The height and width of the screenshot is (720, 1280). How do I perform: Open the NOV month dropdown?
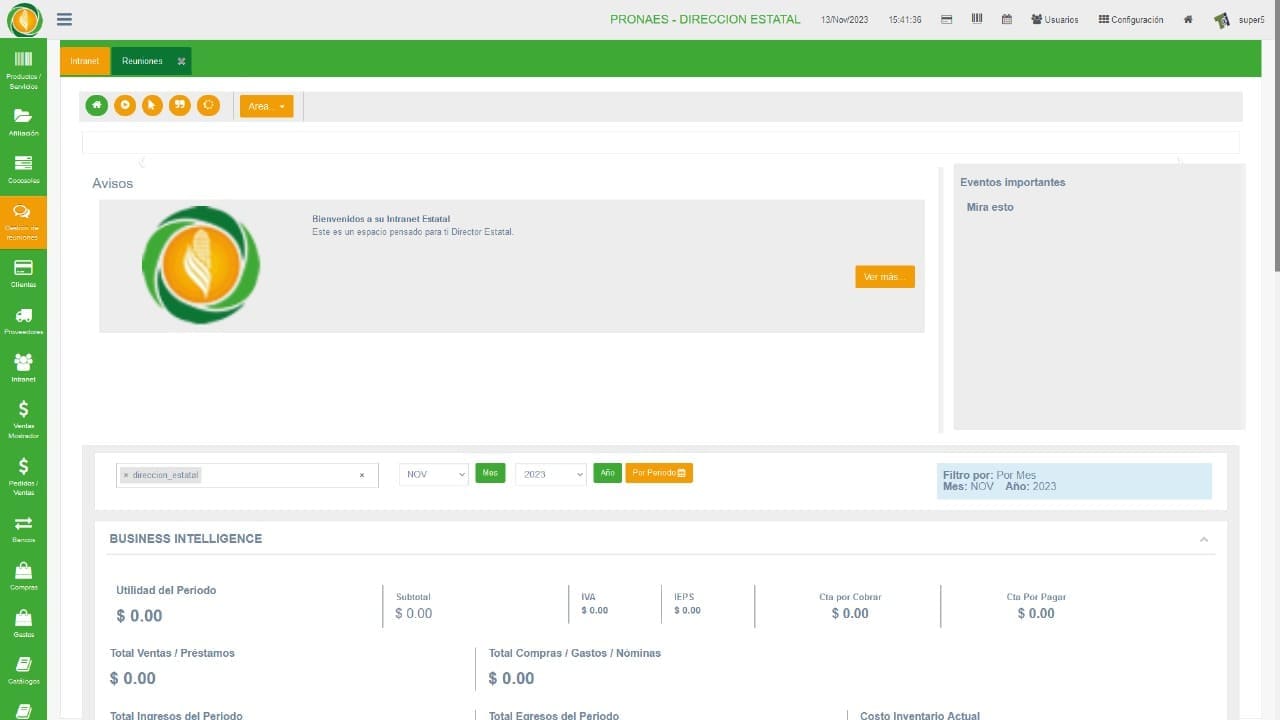[434, 474]
